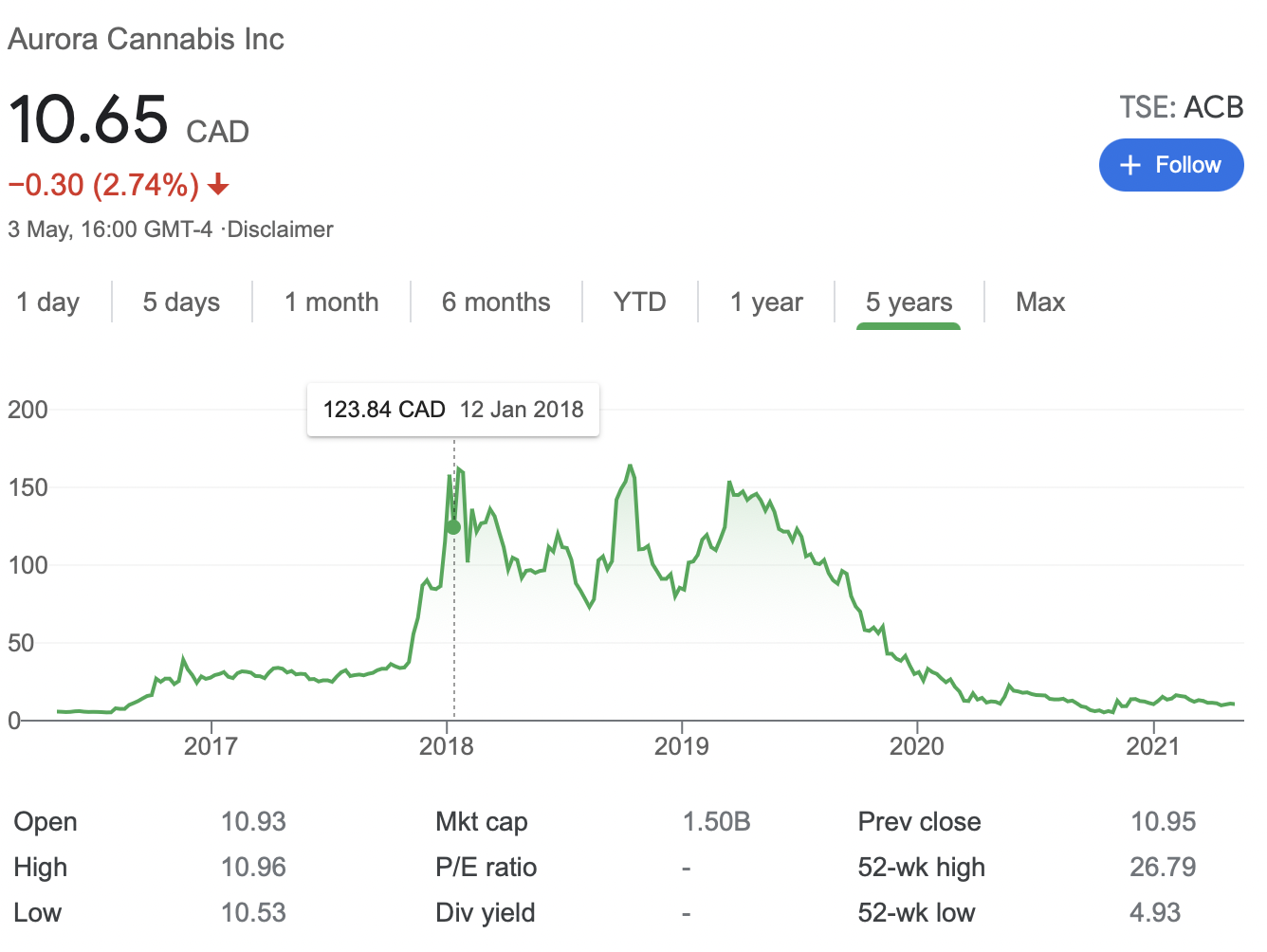Switch to the 1 month range

331,302
